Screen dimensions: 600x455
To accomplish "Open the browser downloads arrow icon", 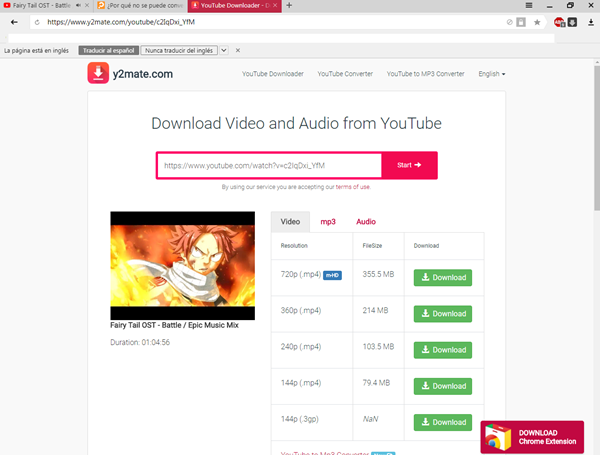I will click(591, 23).
